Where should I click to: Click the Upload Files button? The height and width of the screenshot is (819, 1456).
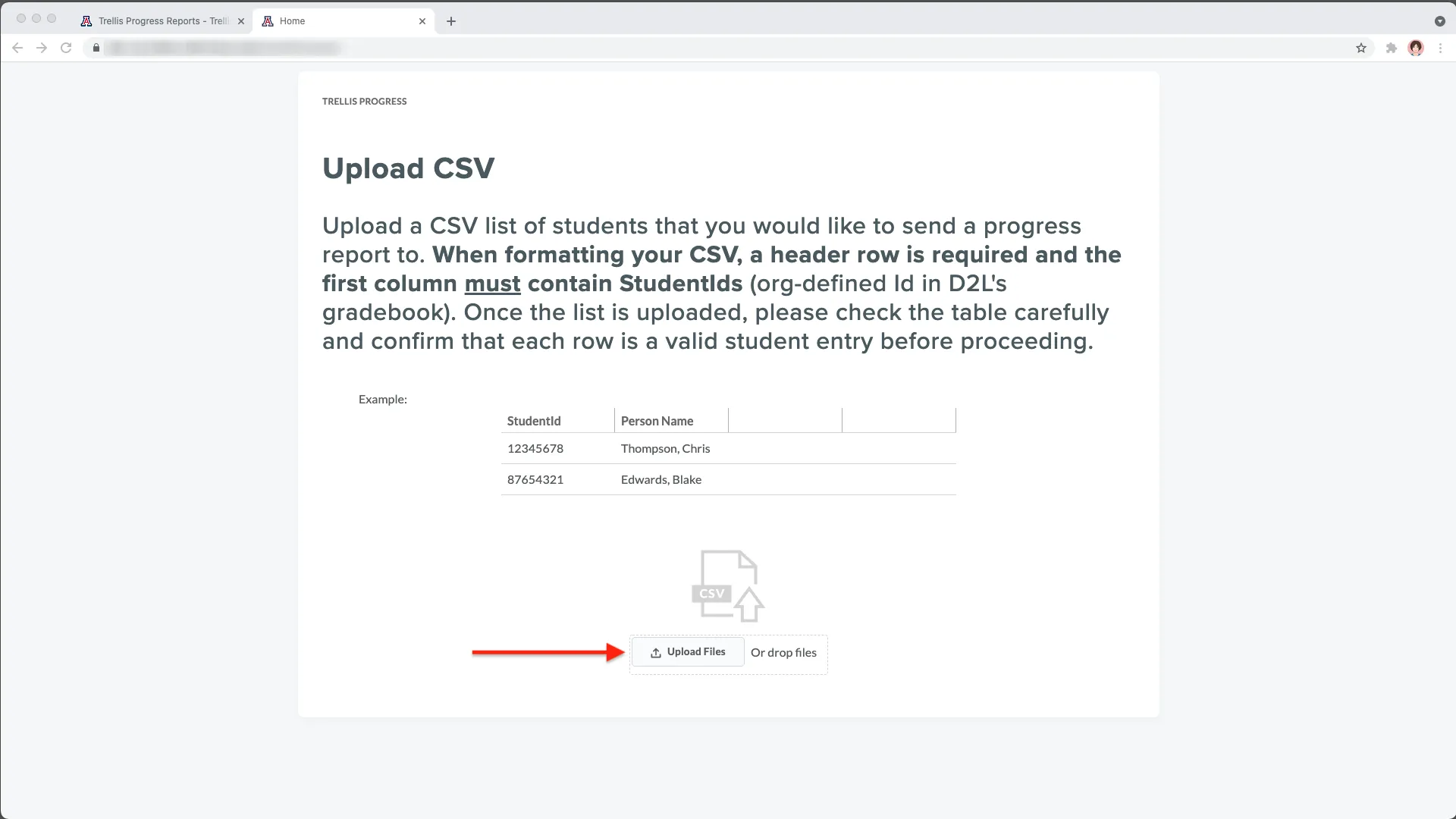(x=687, y=652)
